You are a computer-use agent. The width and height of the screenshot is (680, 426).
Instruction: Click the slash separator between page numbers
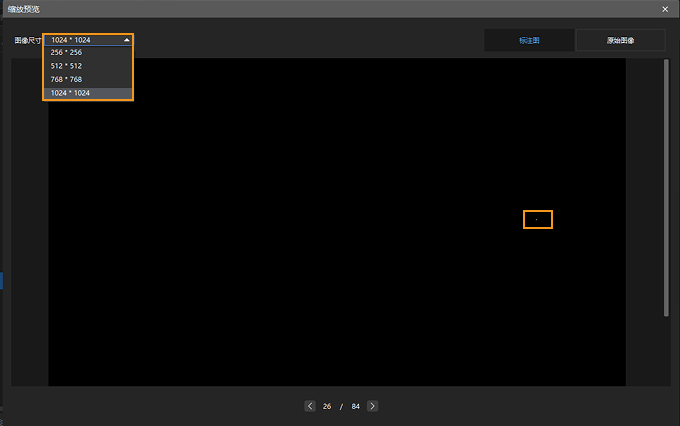point(341,406)
